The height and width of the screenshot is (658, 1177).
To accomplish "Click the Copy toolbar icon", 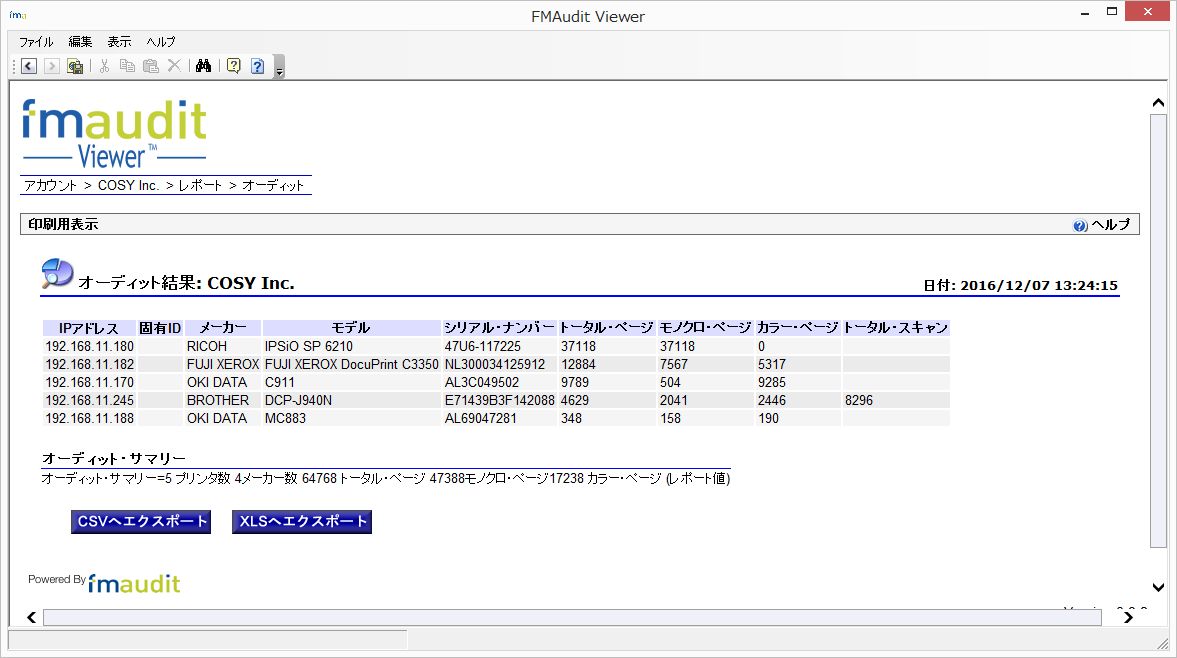I will [x=128, y=66].
